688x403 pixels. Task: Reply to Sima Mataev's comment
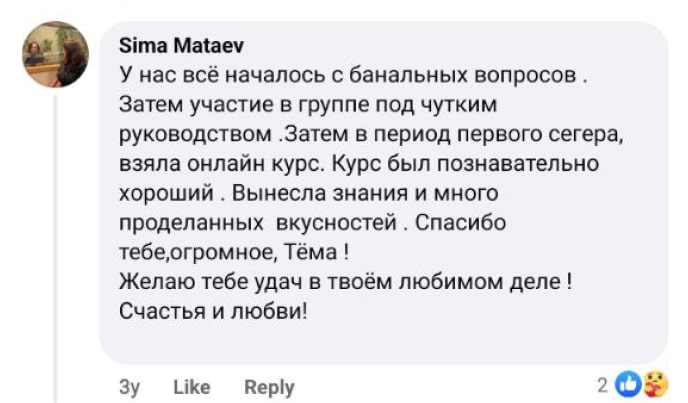click(x=269, y=387)
